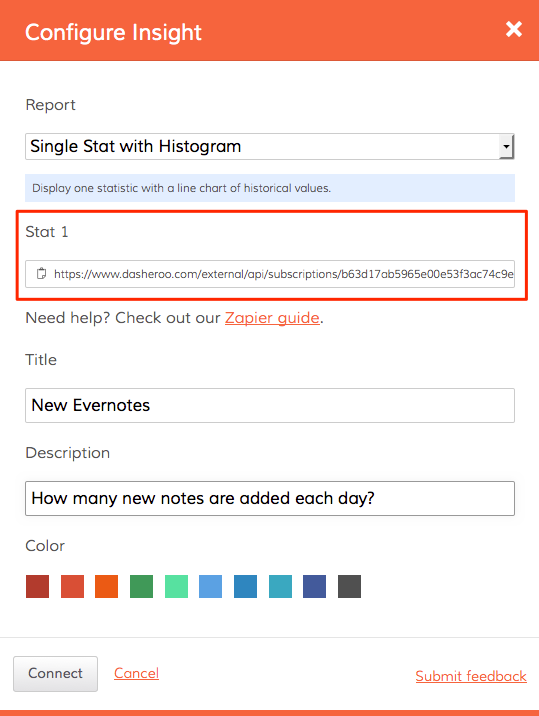The image size is (539, 716).
Task: Select the light blue color swatch
Action: coord(211,586)
